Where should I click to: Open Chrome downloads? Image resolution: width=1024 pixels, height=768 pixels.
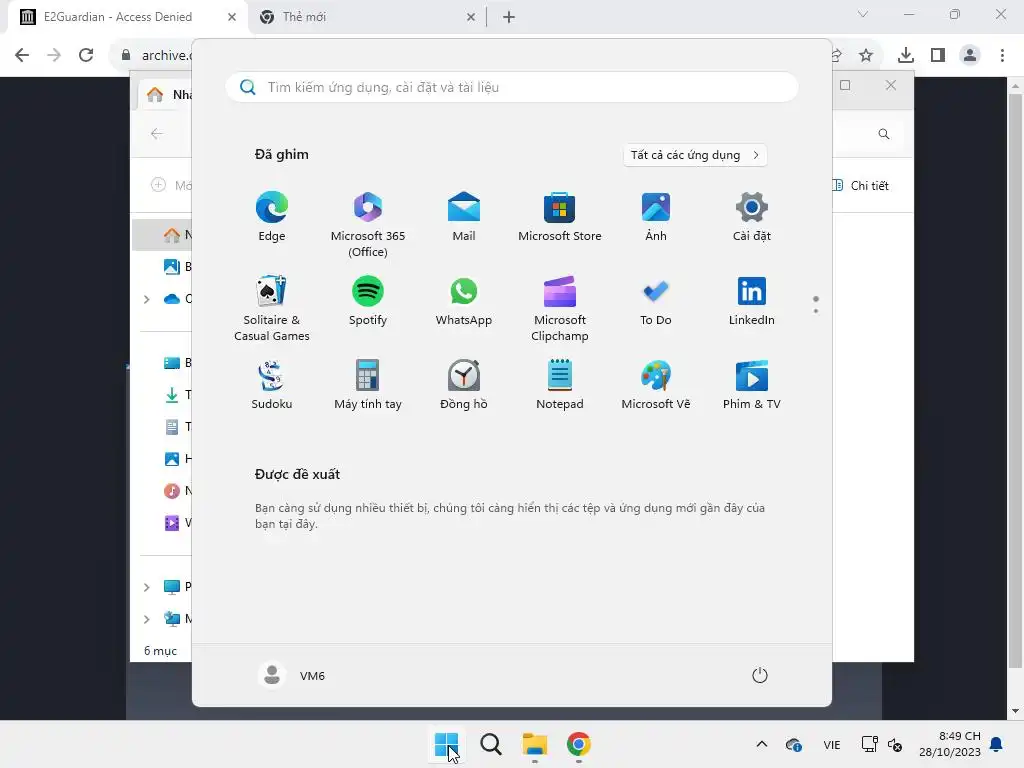tap(906, 55)
